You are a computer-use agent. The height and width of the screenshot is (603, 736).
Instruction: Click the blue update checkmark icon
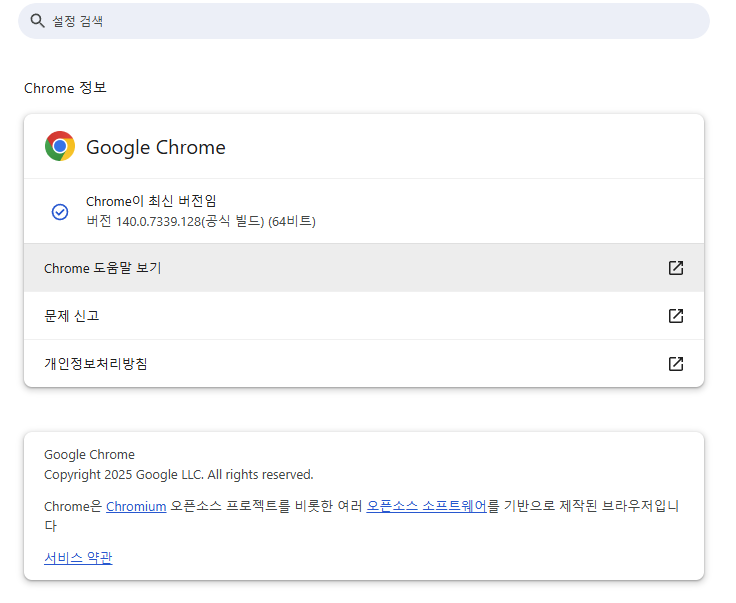[60, 212]
